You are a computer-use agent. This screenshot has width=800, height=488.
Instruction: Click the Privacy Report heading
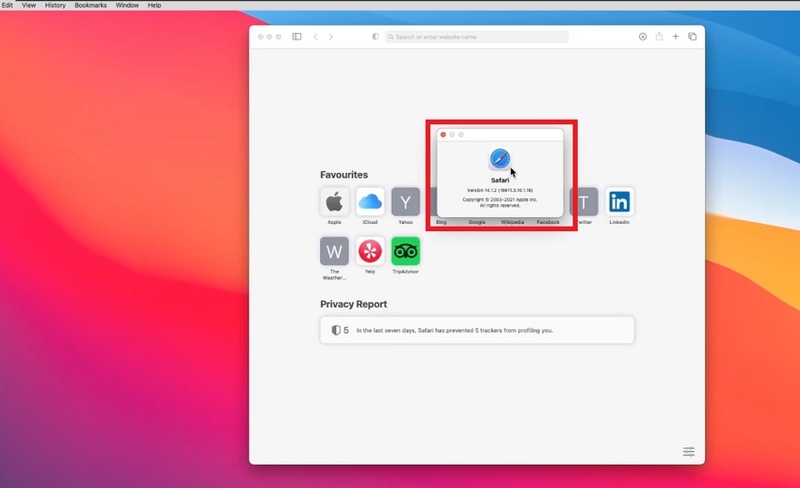tap(354, 304)
